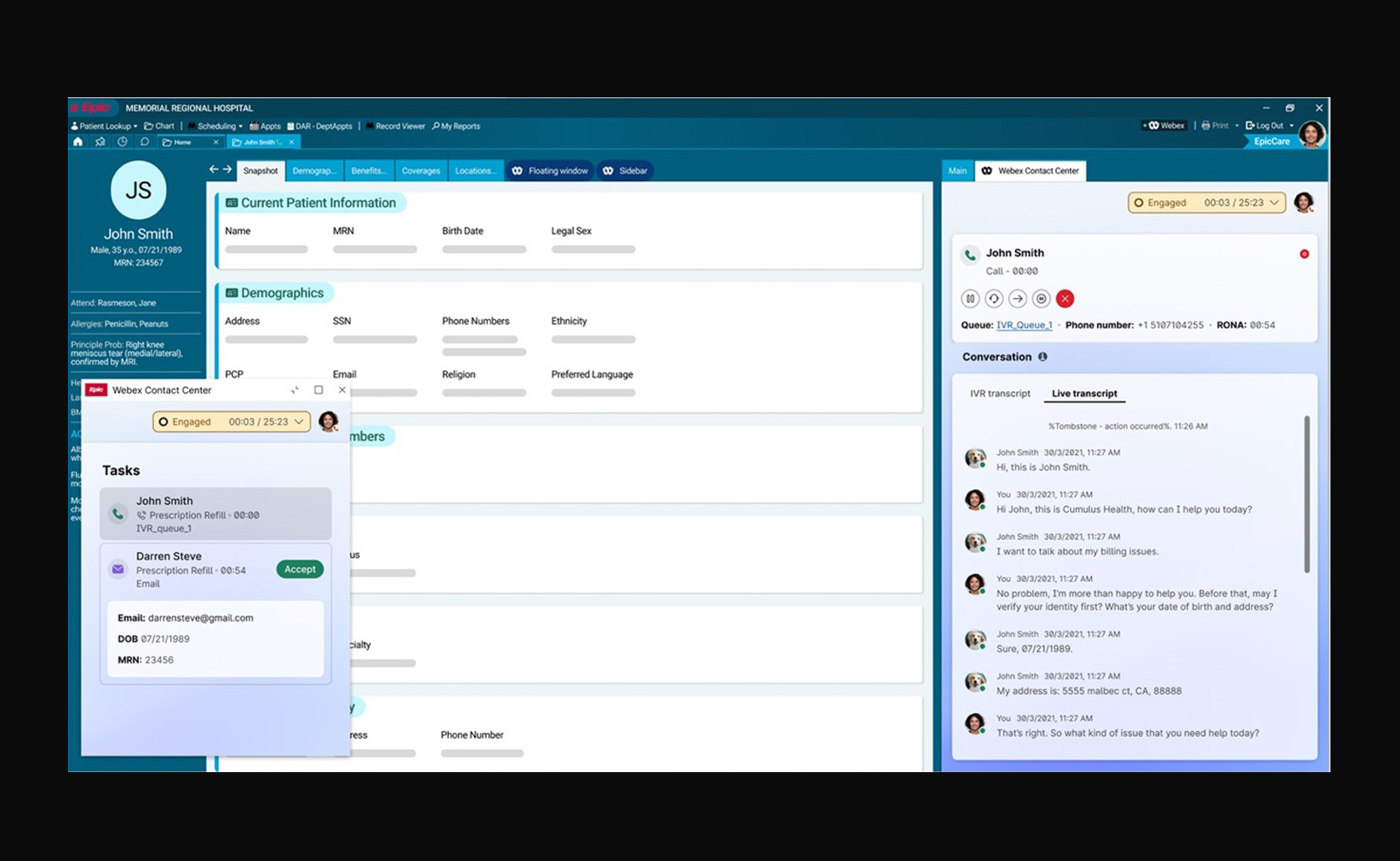Open the Patient Lookup dropdown menu
This screenshot has height=861, width=1400.
tap(105, 126)
